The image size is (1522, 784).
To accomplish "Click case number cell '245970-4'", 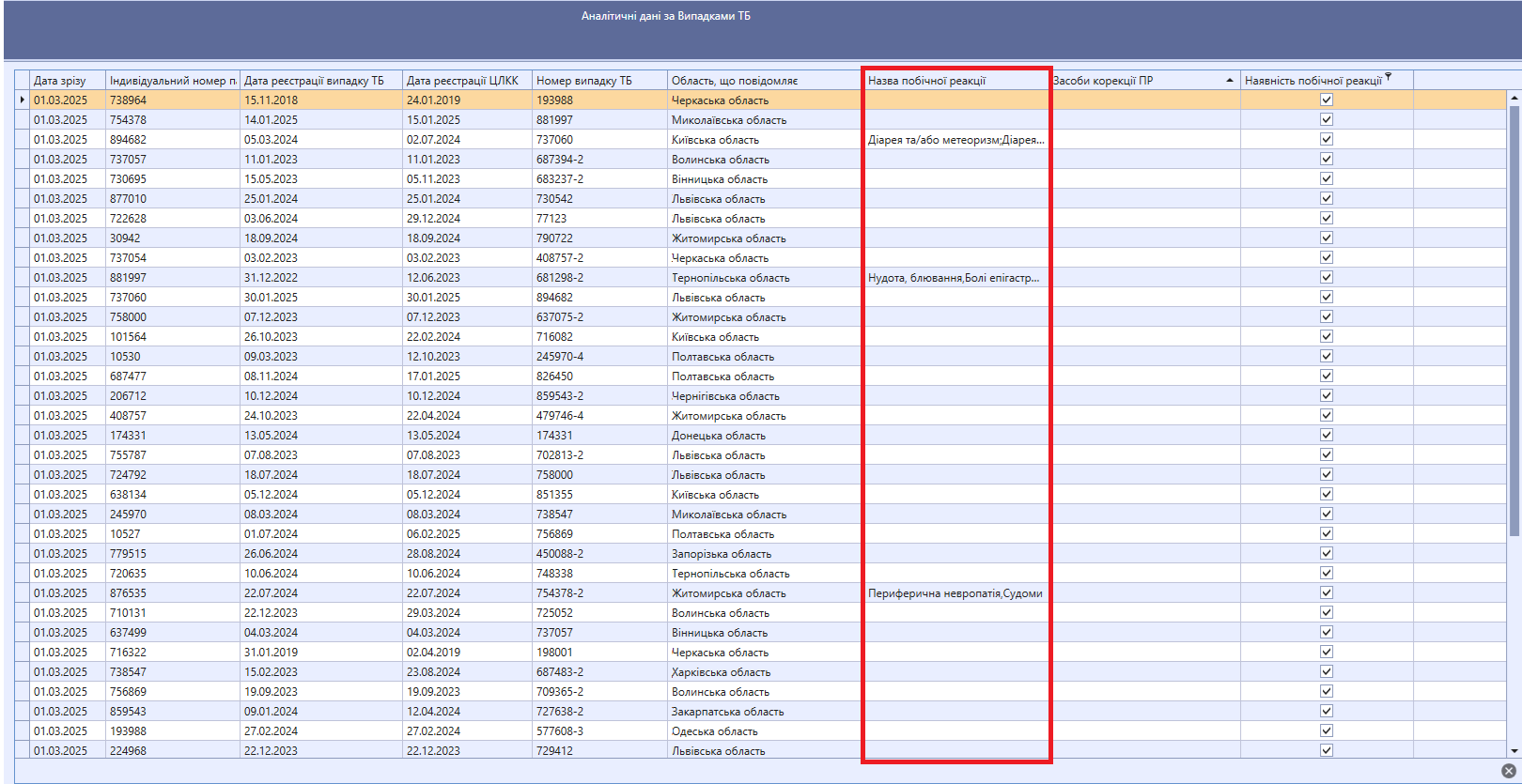I will coord(600,356).
